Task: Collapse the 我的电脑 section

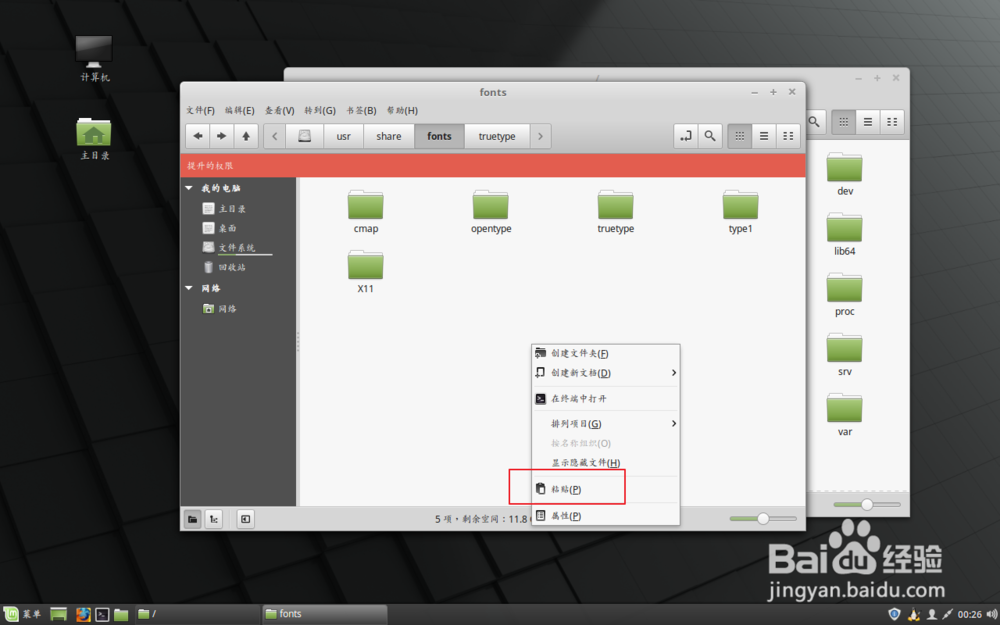Action: 188,187
